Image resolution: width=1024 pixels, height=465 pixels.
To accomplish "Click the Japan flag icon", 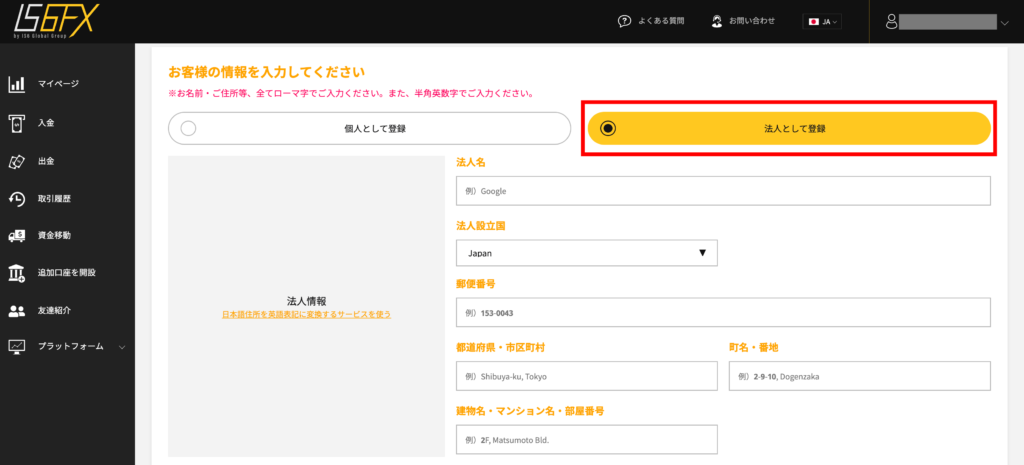I will (814, 22).
